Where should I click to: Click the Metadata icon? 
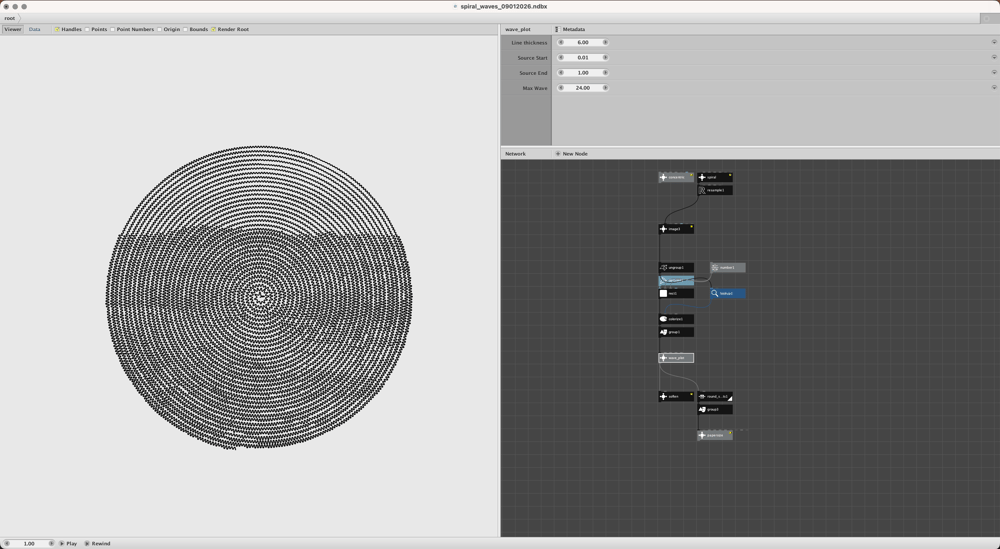coord(557,29)
